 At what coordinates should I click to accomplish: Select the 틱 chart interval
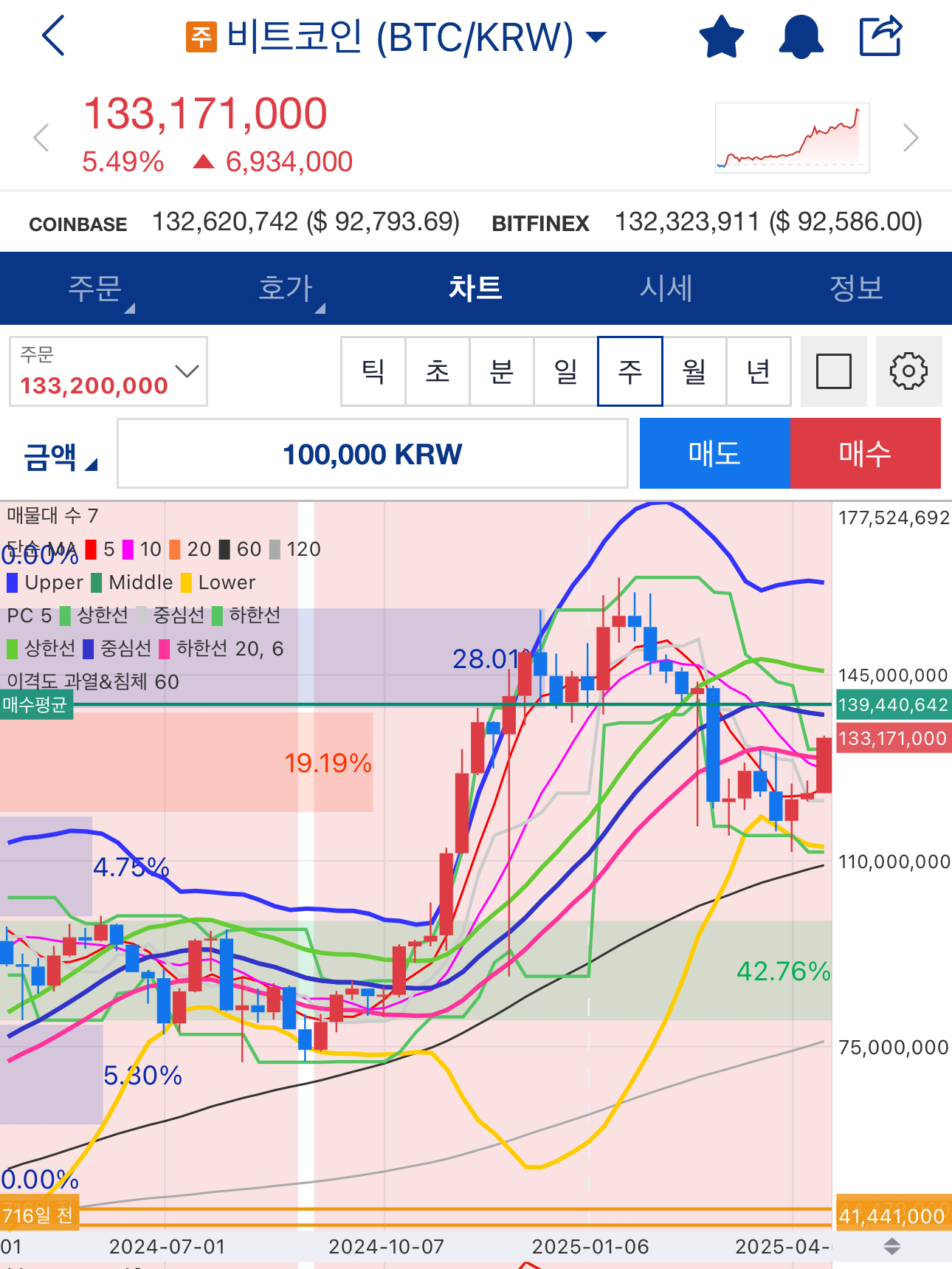click(373, 371)
